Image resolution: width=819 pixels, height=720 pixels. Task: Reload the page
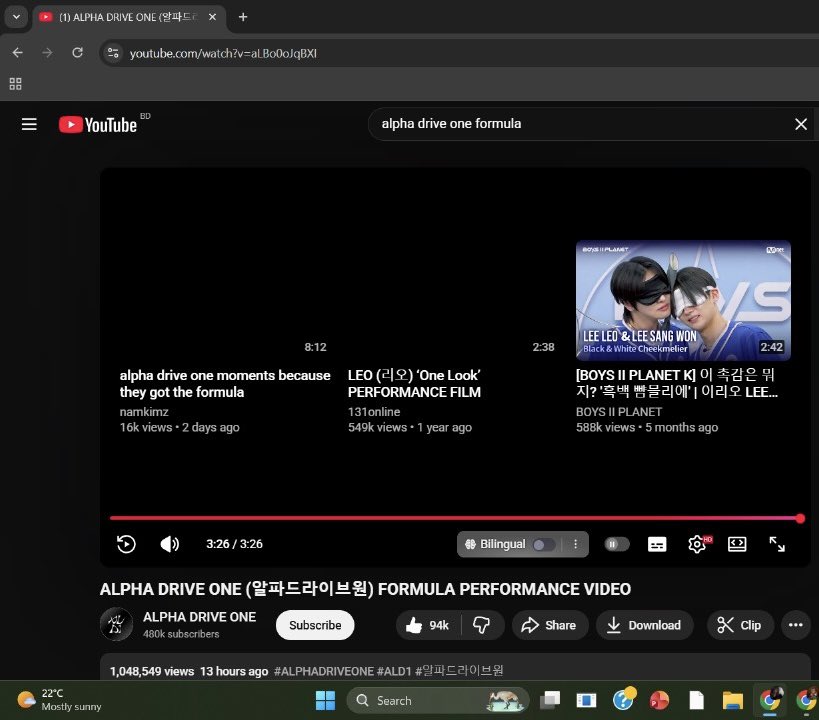(77, 53)
